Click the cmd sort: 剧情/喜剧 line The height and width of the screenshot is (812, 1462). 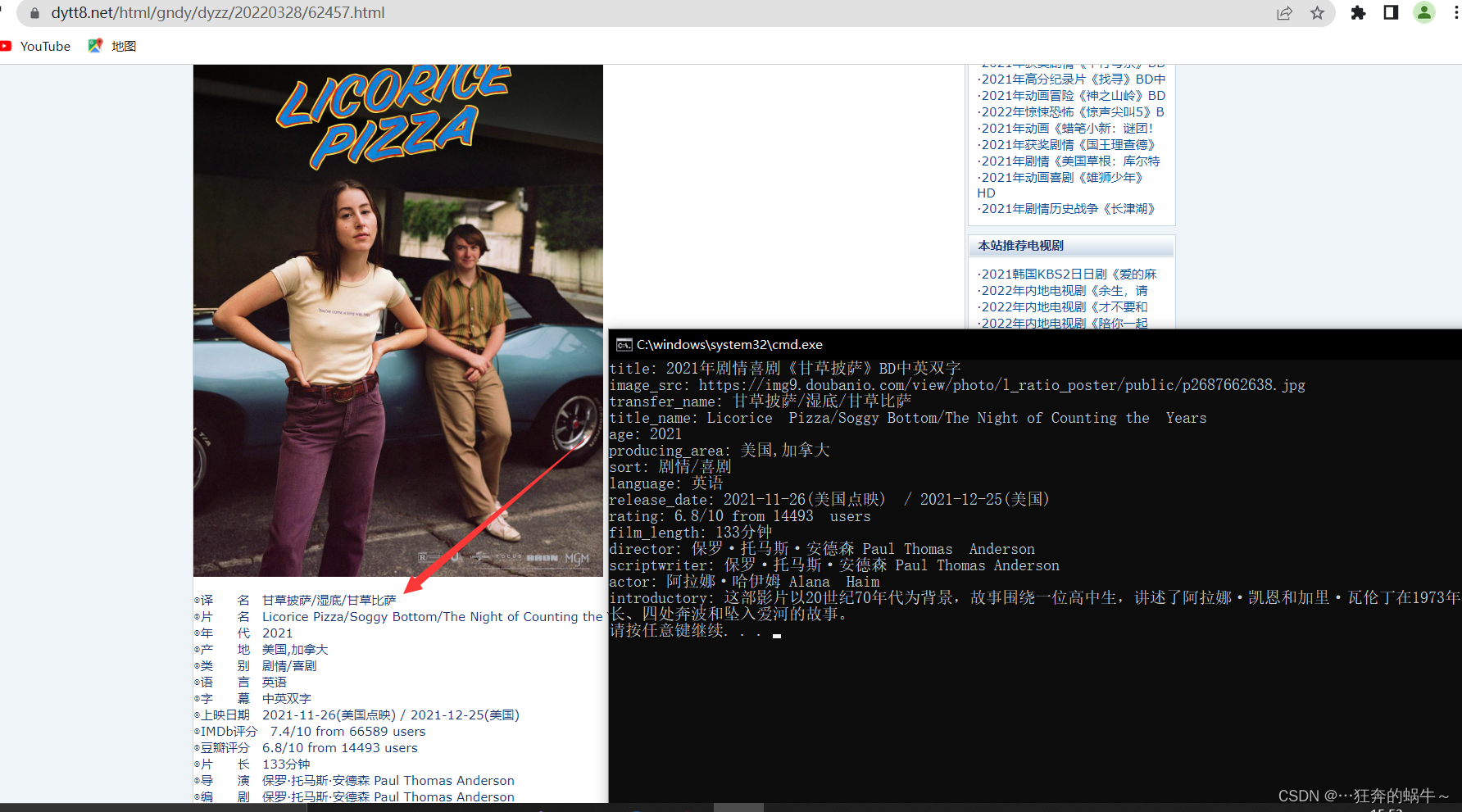[670, 467]
